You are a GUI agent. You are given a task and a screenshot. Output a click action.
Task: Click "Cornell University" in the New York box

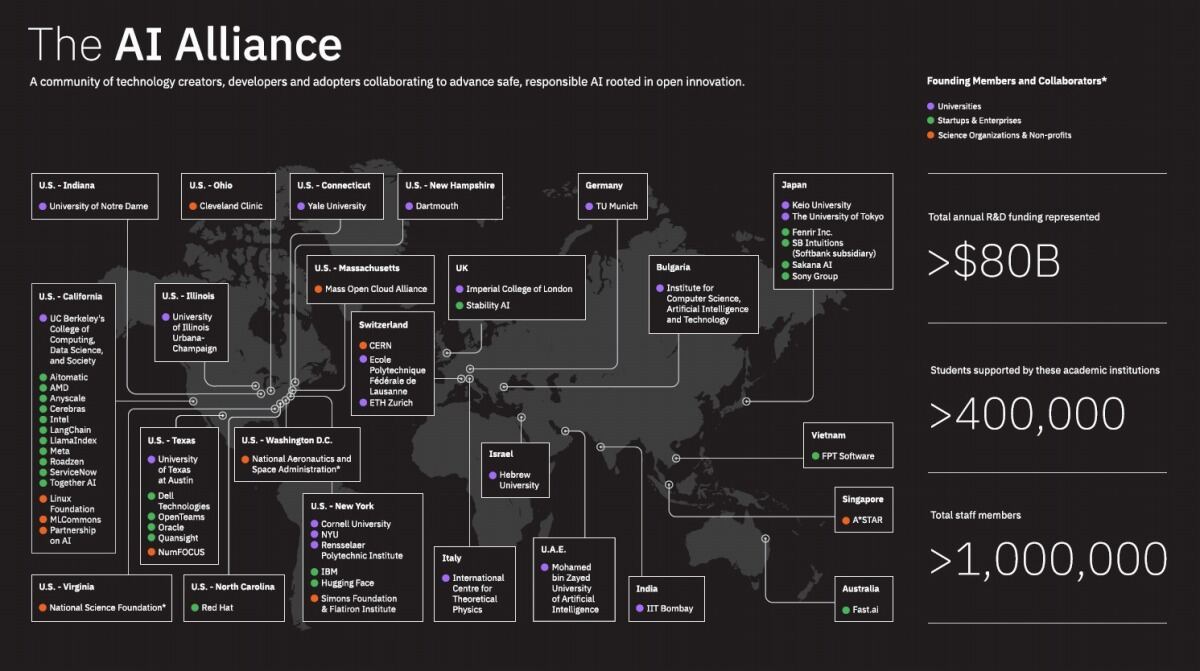[356, 524]
